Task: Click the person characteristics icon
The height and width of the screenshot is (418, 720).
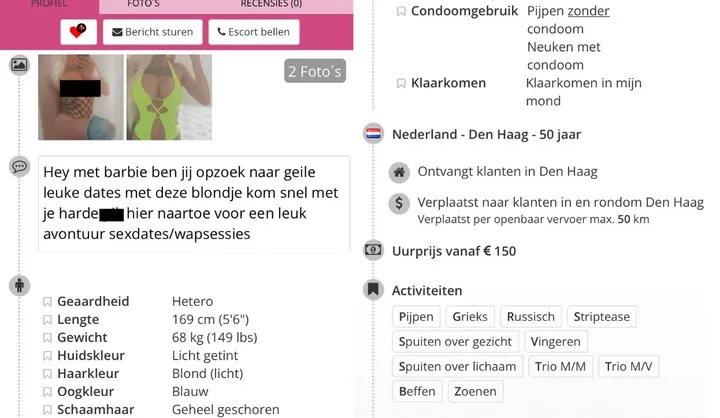Action: point(19,286)
